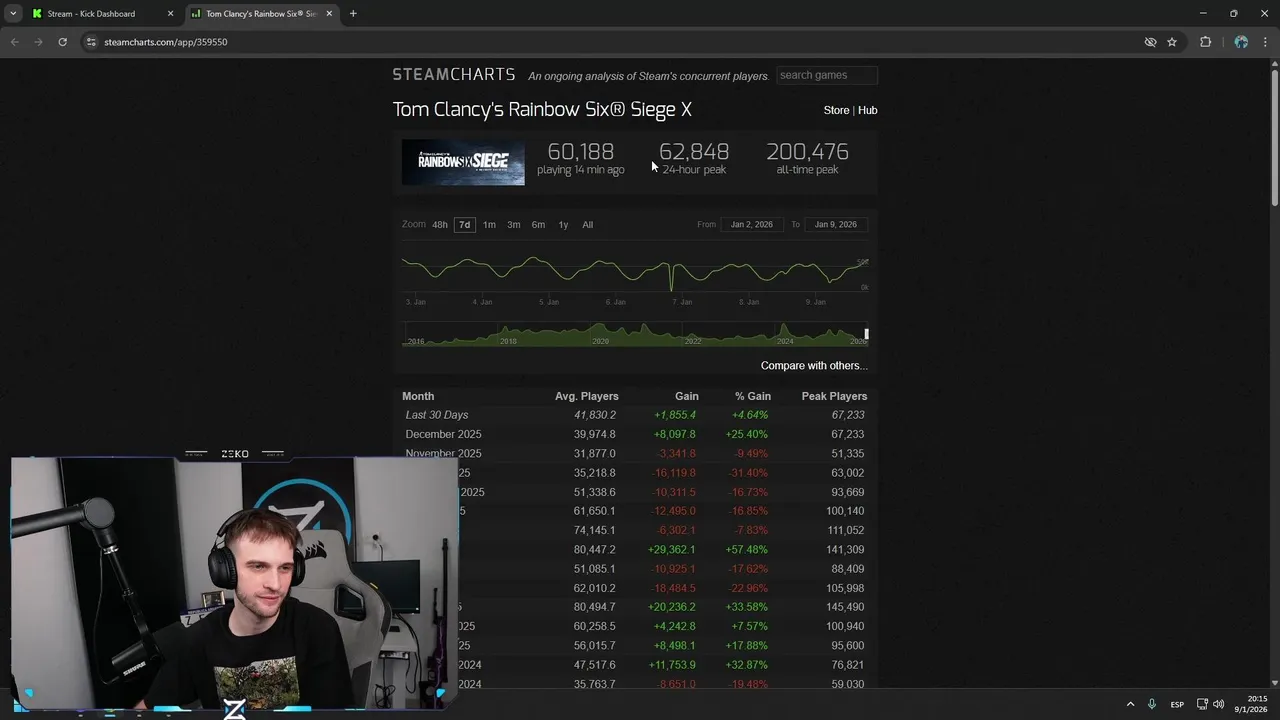This screenshot has height=720, width=1280.
Task: Set chart zoom to 7d
Action: (x=464, y=225)
